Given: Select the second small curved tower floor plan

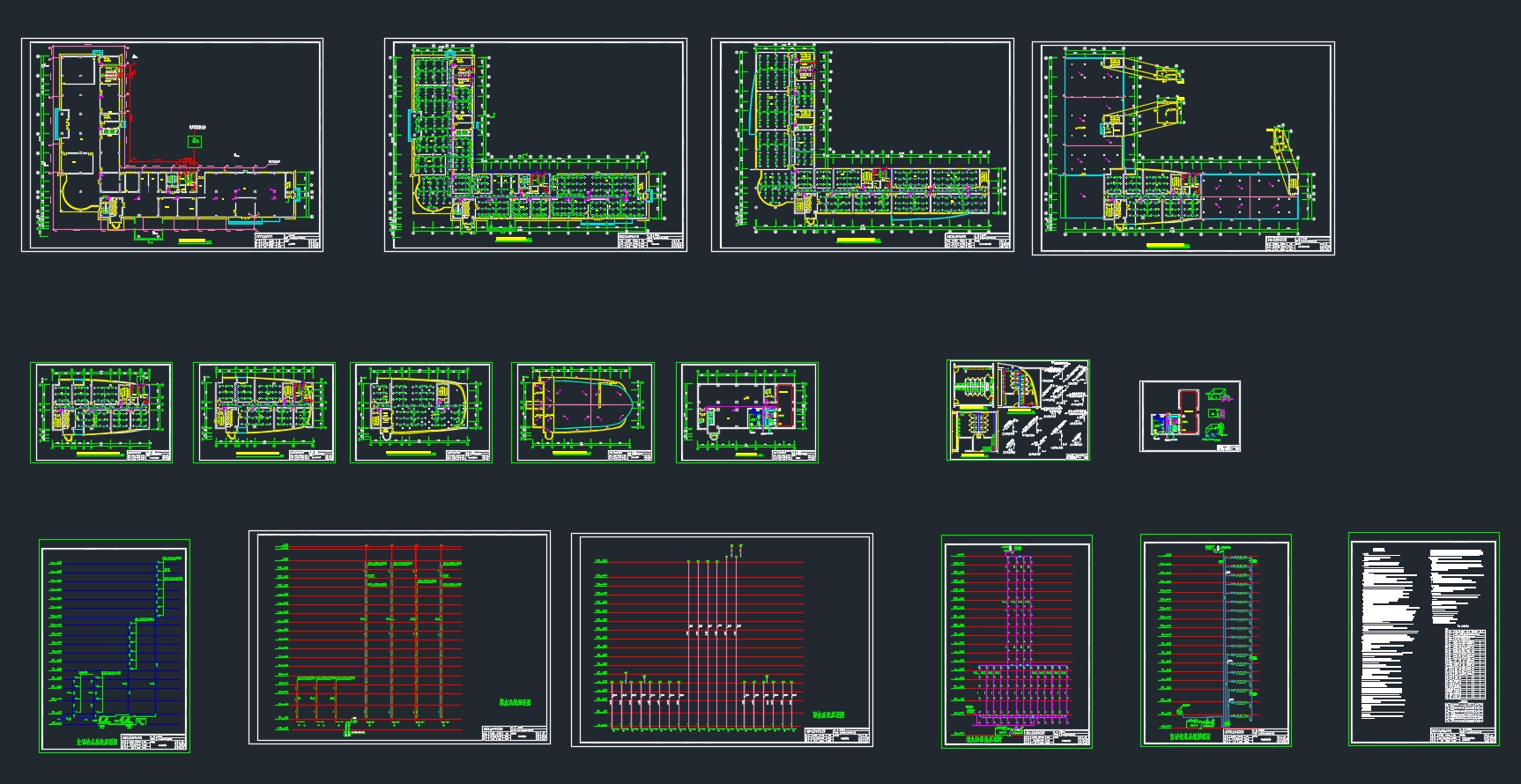Looking at the screenshot, I should coord(264,411).
